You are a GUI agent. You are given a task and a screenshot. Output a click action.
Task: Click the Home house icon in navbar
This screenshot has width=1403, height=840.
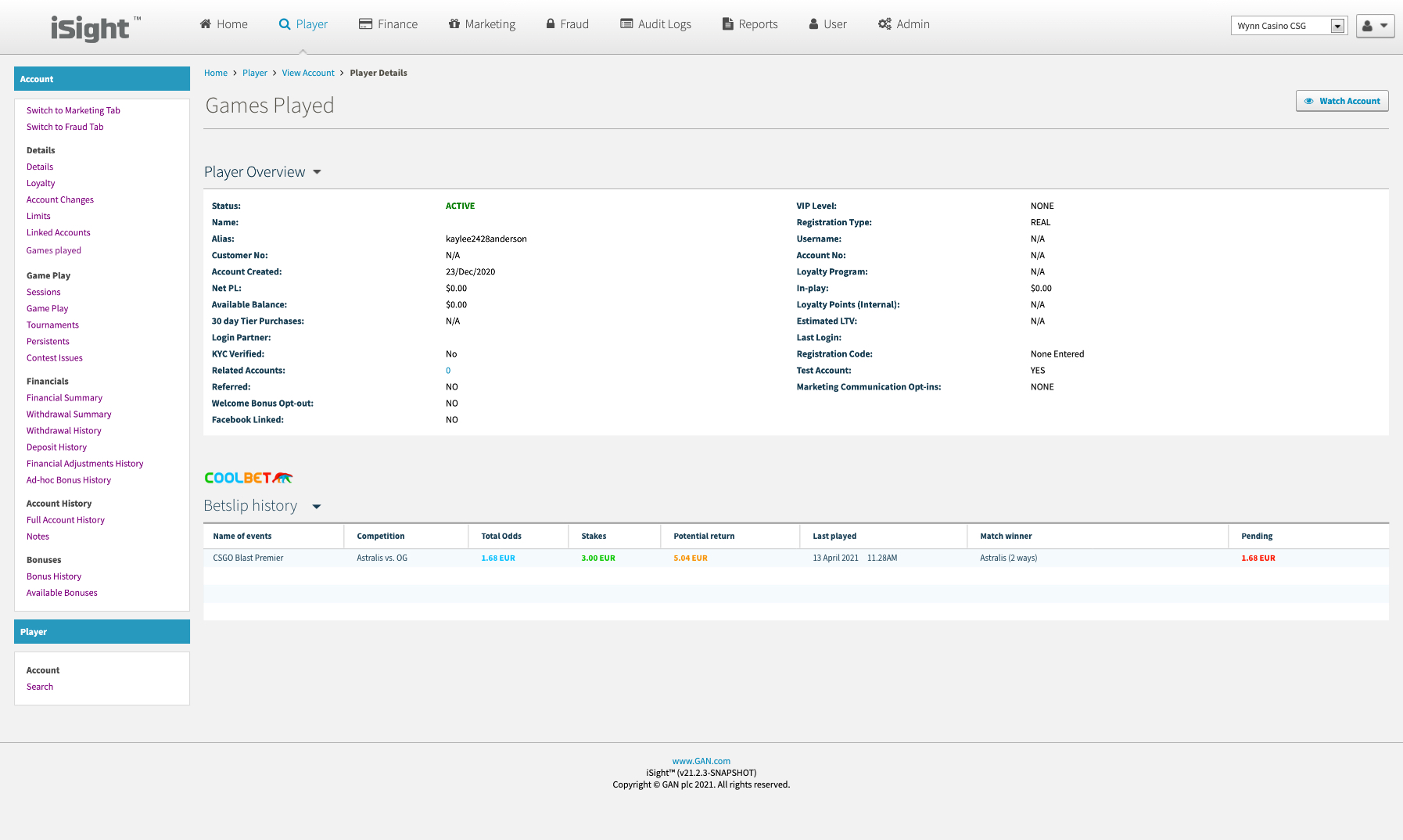pyautogui.click(x=206, y=24)
